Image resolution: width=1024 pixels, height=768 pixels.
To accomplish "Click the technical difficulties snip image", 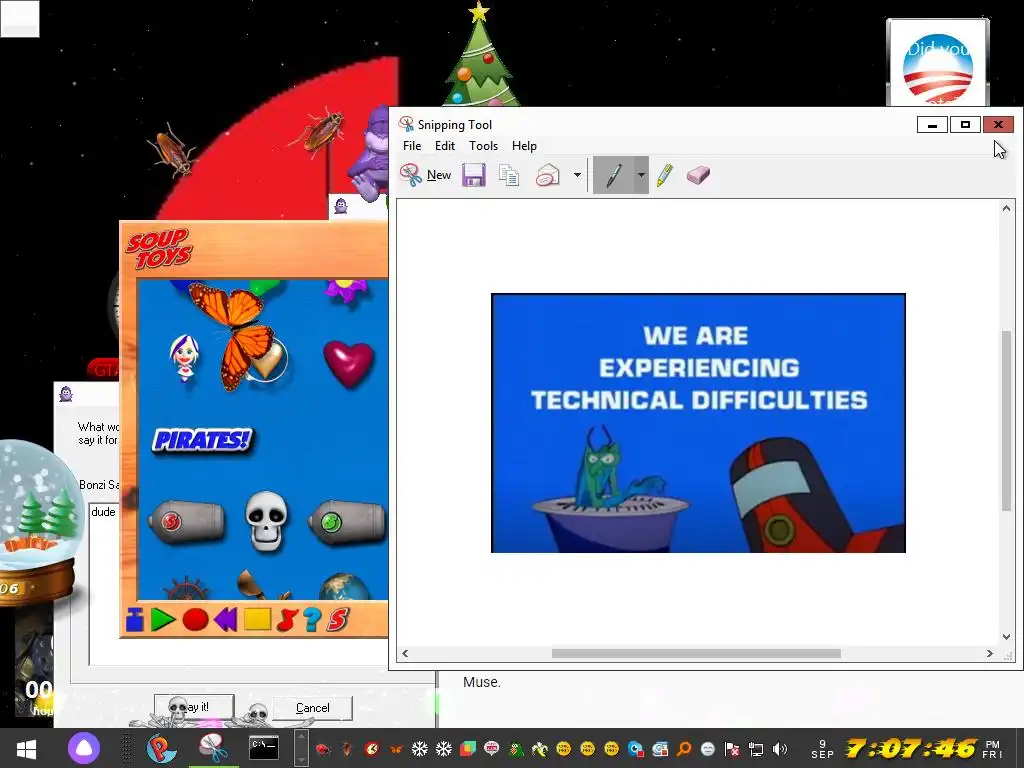I will [698, 423].
